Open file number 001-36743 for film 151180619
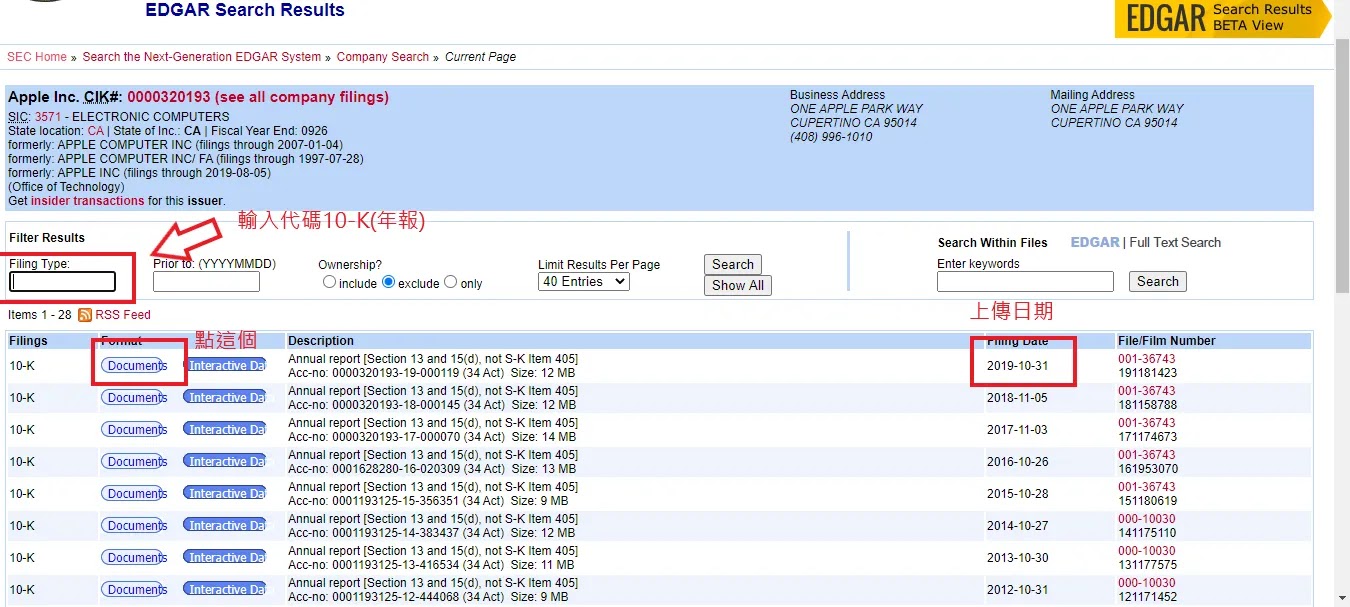Screen dimensions: 1350x607 [x=1146, y=487]
